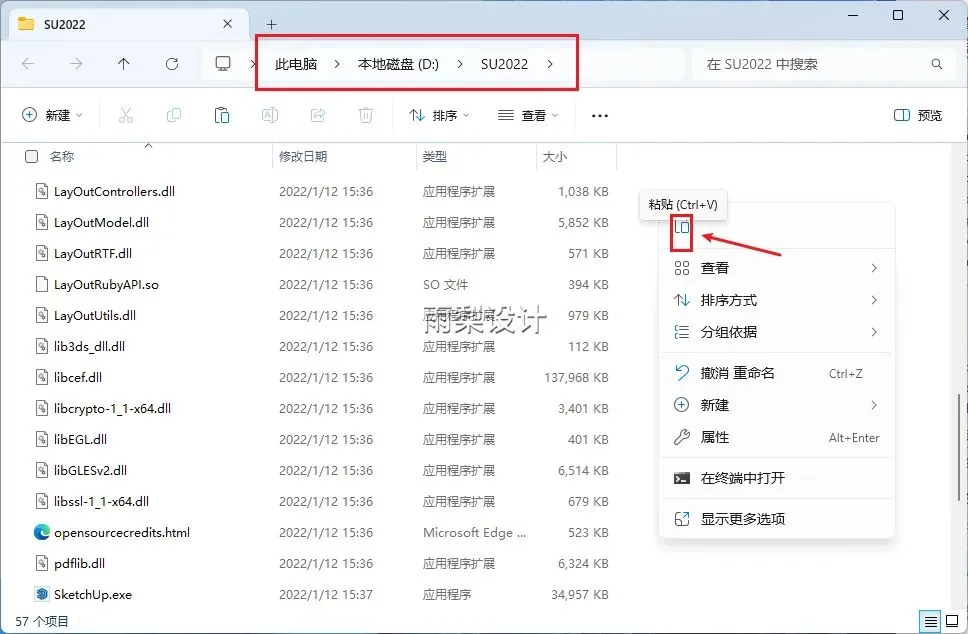This screenshot has width=968, height=634.
Task: Sort by 类型 column header
Action: click(435, 157)
